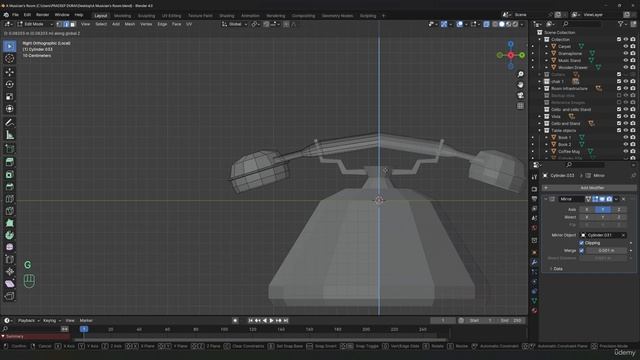Screen dimensions: 640x360
Task: Open the Tool properties tab icon
Action: 534,177
